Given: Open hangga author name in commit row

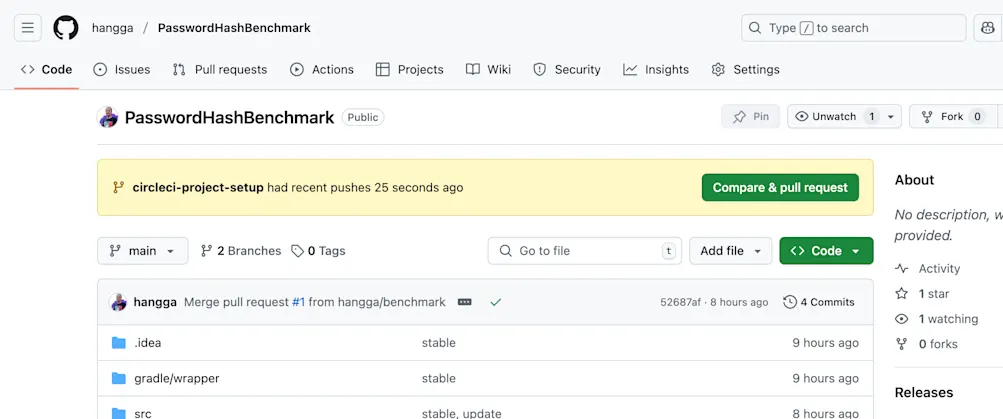Looking at the screenshot, I should click(155, 302).
